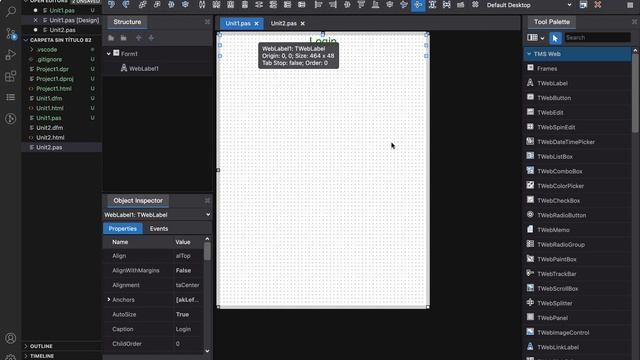
Task: Select the Structure panel tab
Action: click(x=127, y=22)
